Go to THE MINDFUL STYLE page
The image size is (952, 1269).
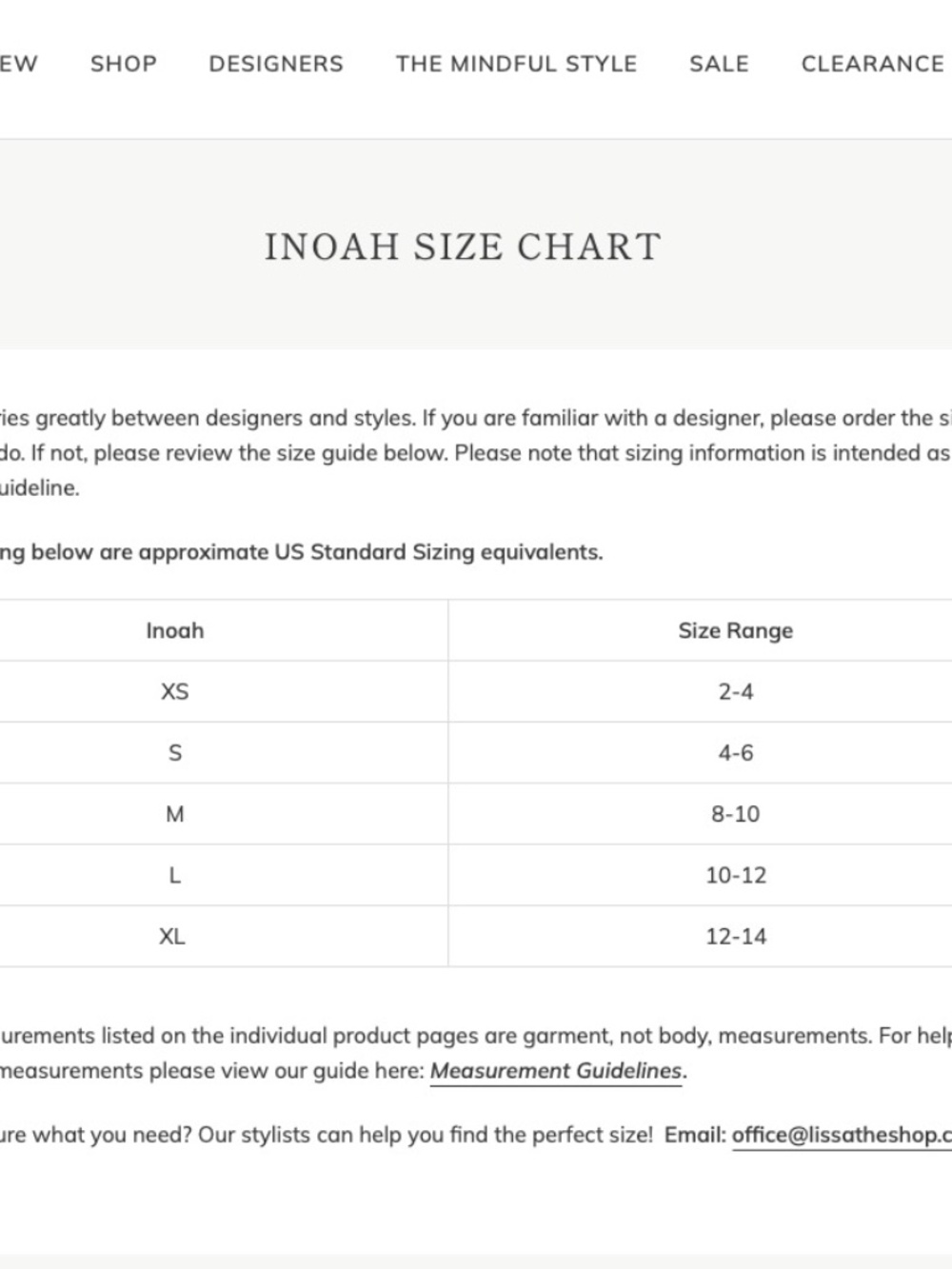tap(517, 64)
